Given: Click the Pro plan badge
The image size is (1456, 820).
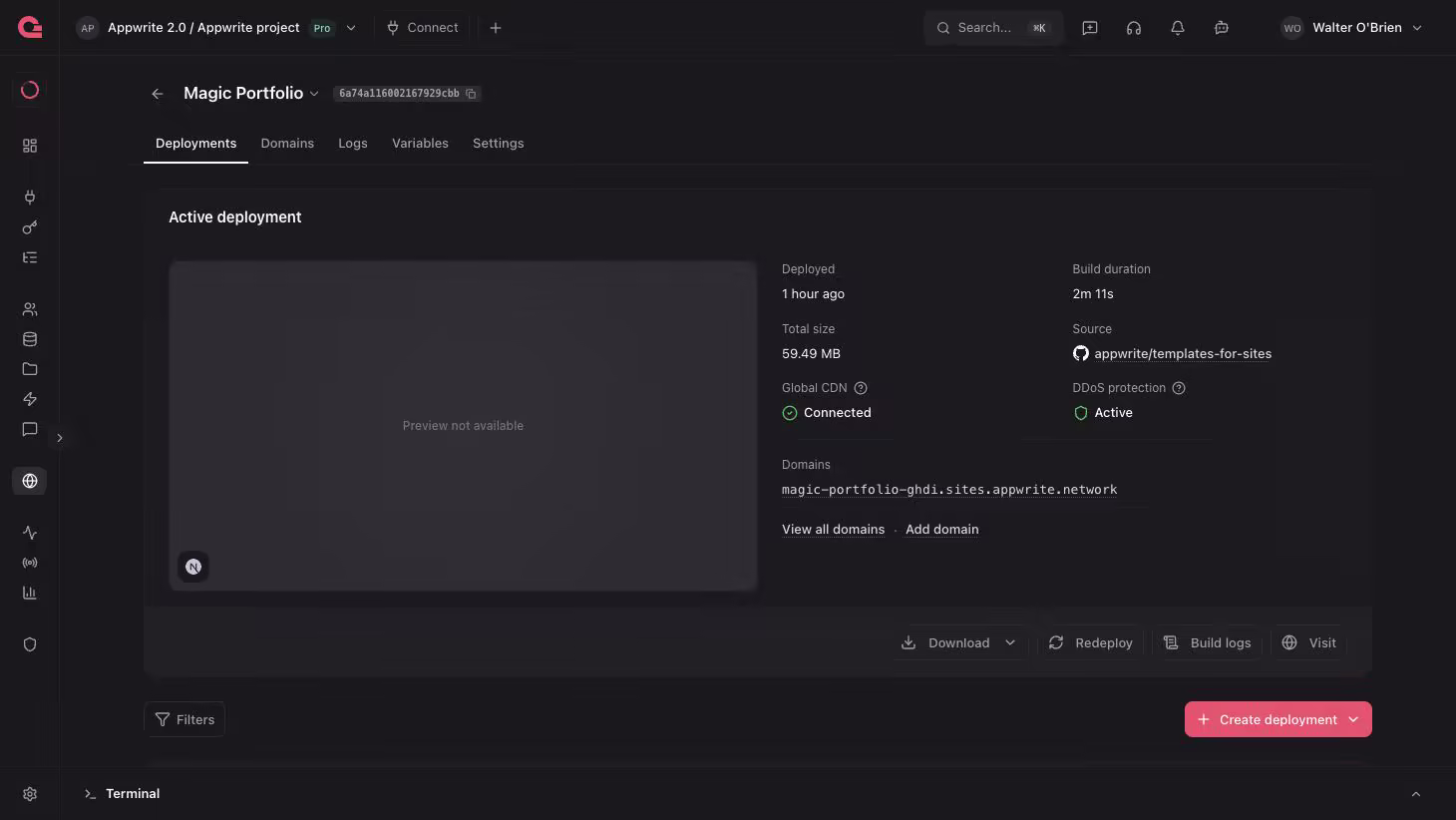Looking at the screenshot, I should pyautogui.click(x=322, y=28).
